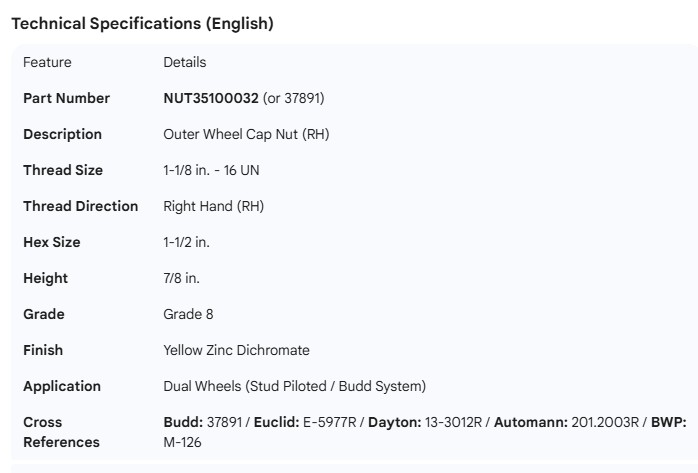Viewport: 698px width, 473px height.
Task: Select the 1-1/8 in. - 16 UN value
Action: point(211,170)
